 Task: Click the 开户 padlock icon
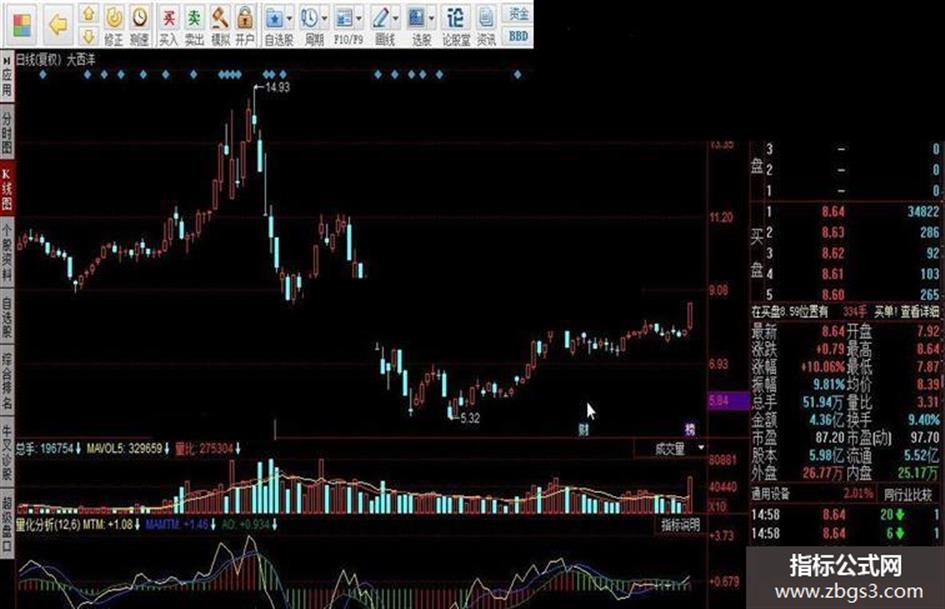click(245, 18)
